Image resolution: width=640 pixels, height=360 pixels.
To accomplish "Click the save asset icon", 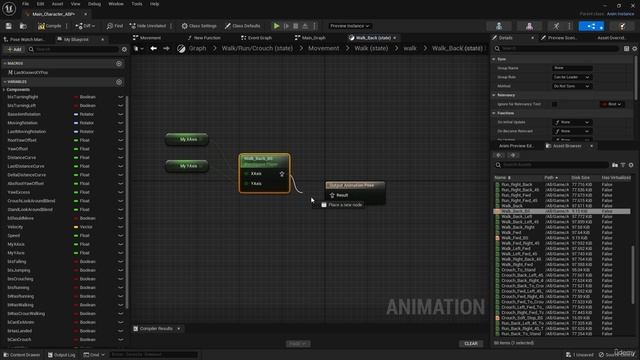I will pyautogui.click(x=9, y=26).
